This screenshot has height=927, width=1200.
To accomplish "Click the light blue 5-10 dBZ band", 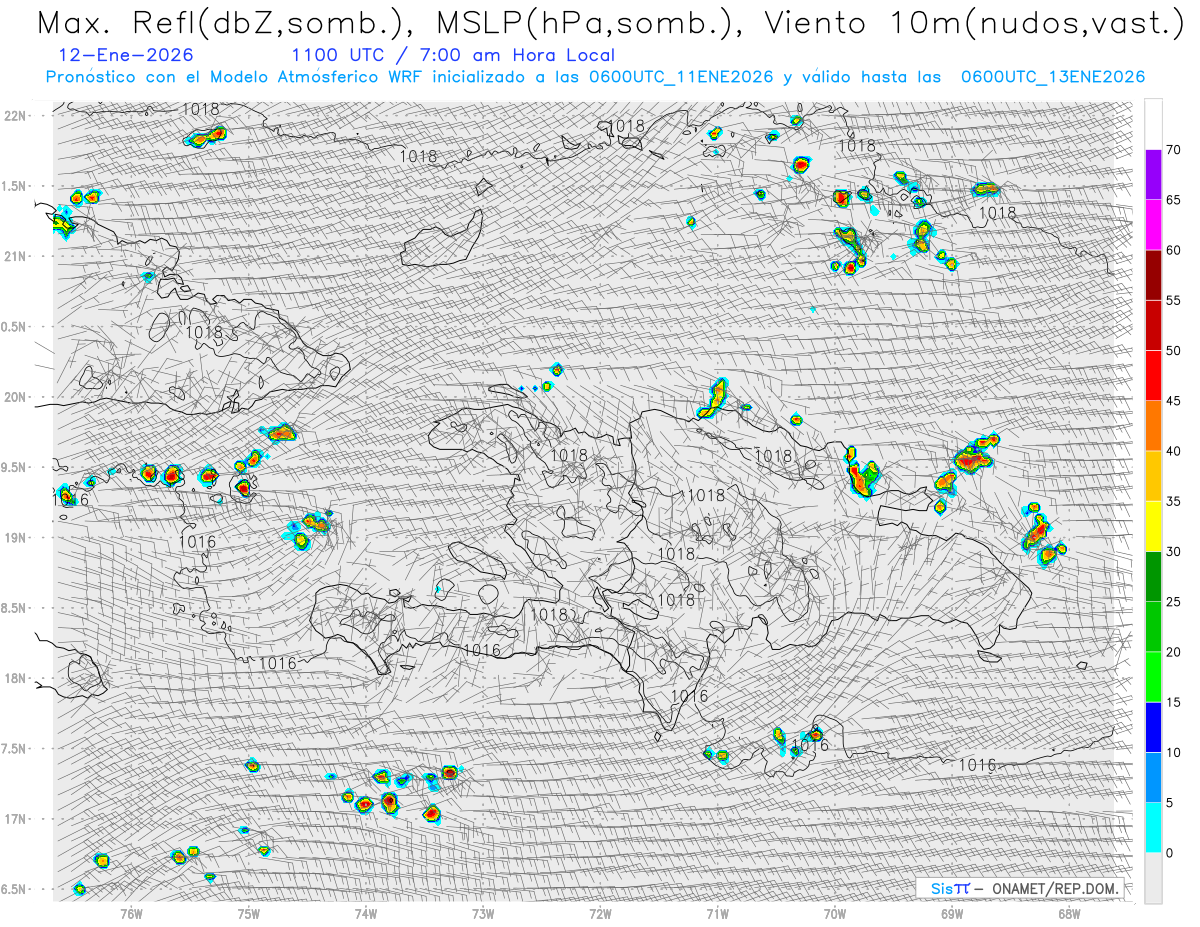I will click(x=1153, y=777).
